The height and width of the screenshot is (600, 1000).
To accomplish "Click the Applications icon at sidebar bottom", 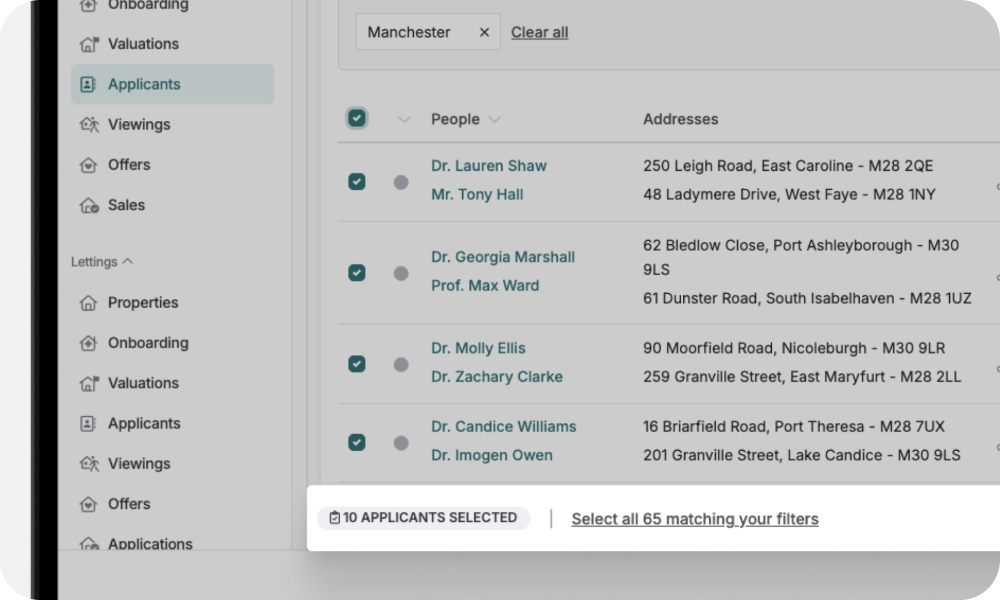I will [89, 543].
